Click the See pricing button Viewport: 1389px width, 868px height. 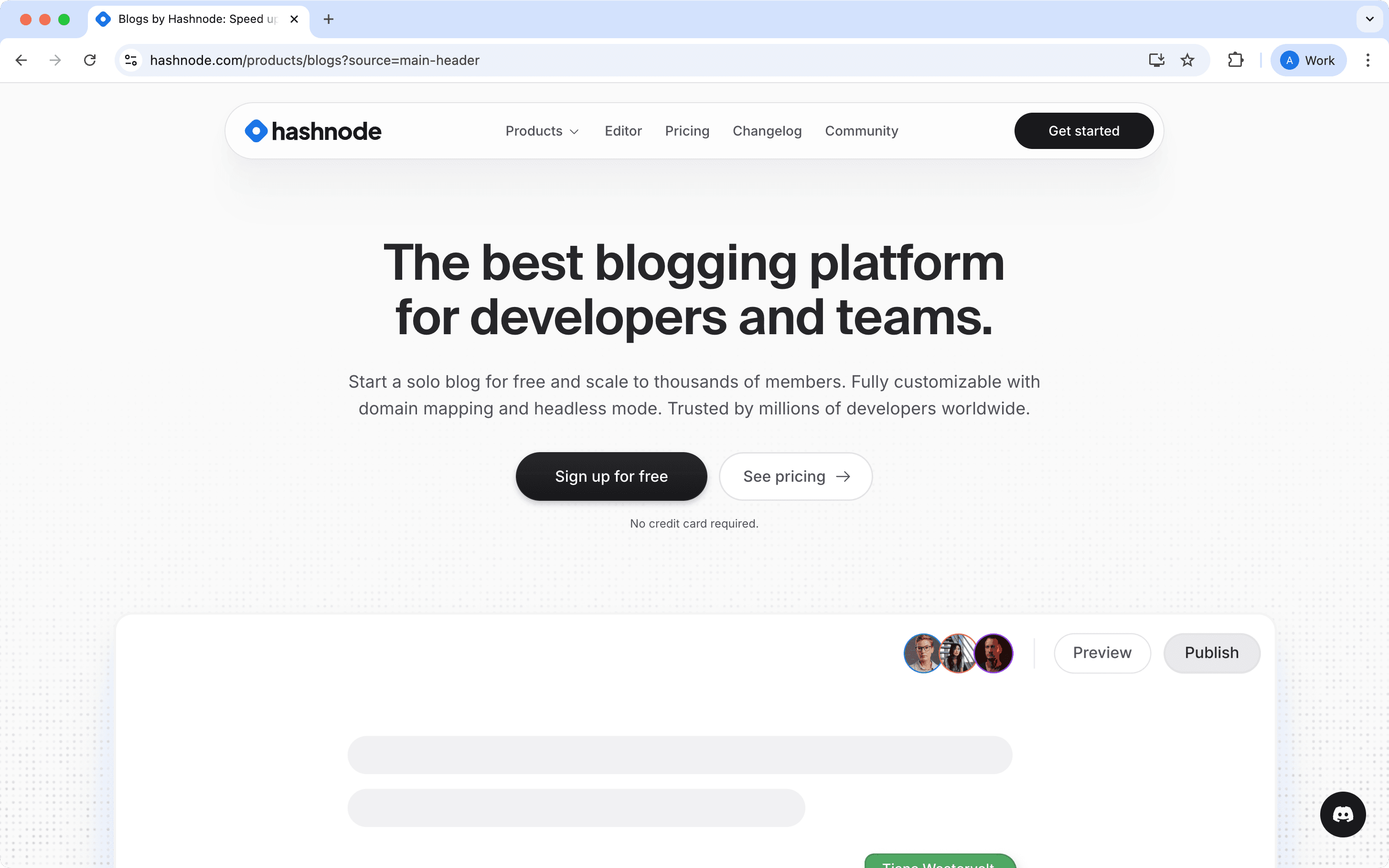[796, 476]
